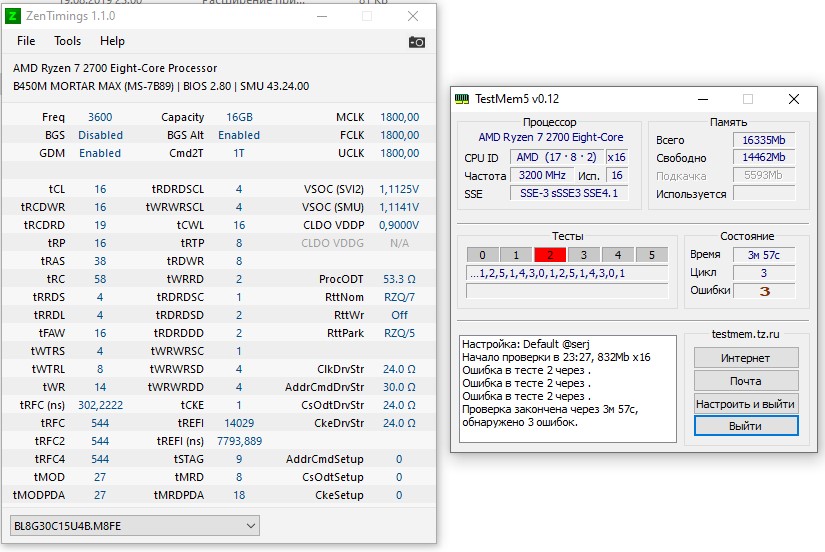Screen dimensions: 825x552
Task: Click the 3200 MHz frequency field
Action: point(542,175)
